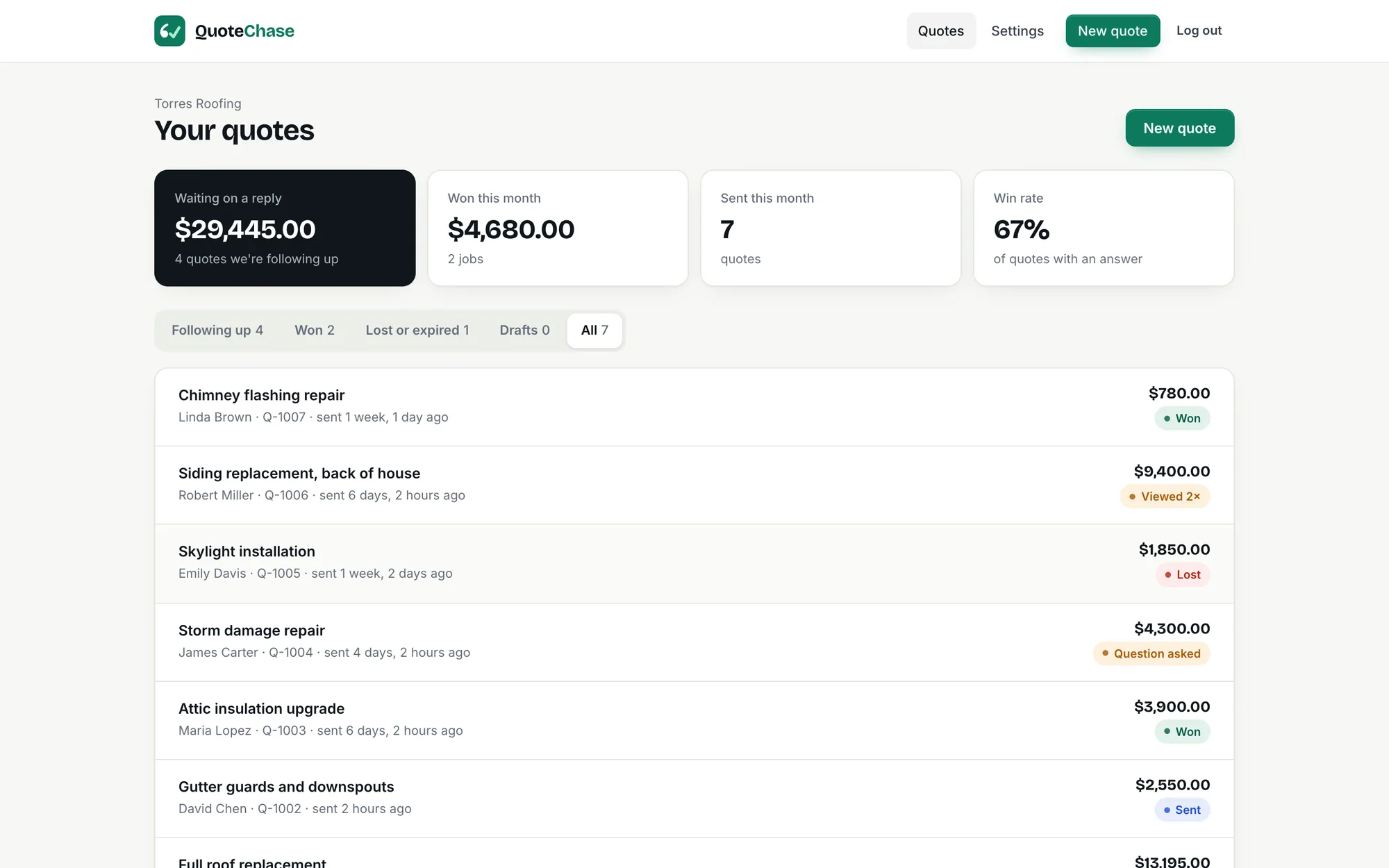Show the Lost or expired 1 tab
Image resolution: width=1389 pixels, height=868 pixels.
coord(417,330)
